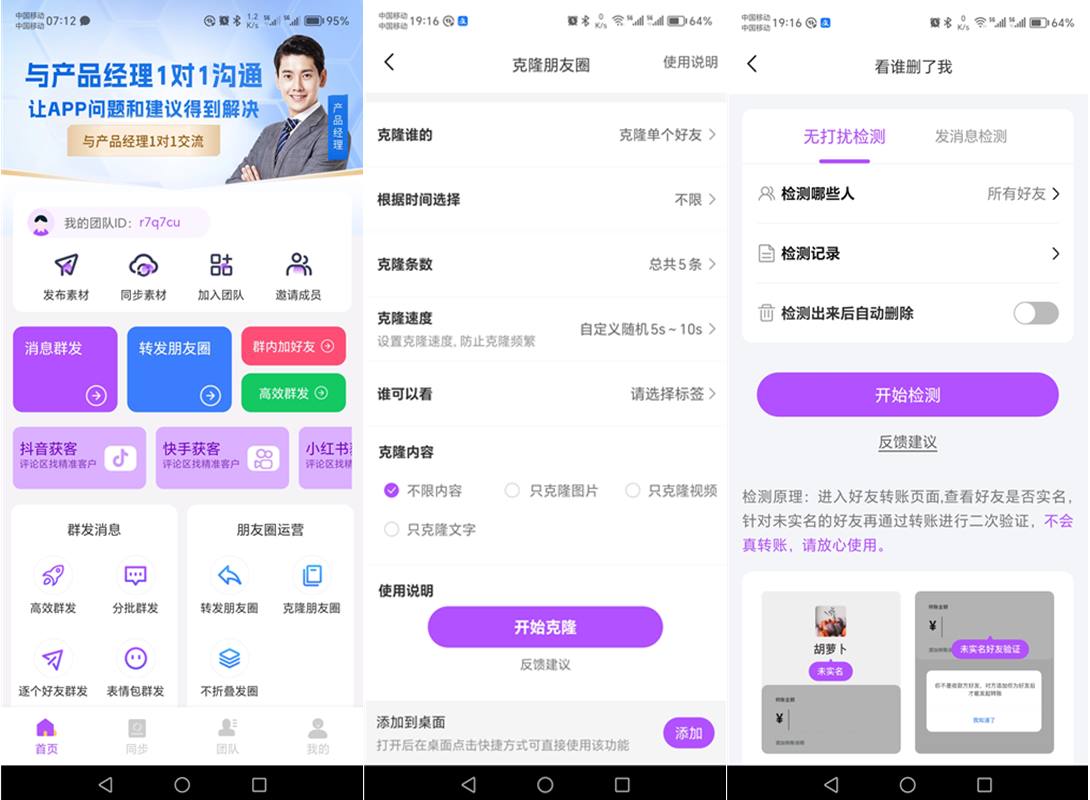Tap the 抖音获客 banner card

pos(79,457)
